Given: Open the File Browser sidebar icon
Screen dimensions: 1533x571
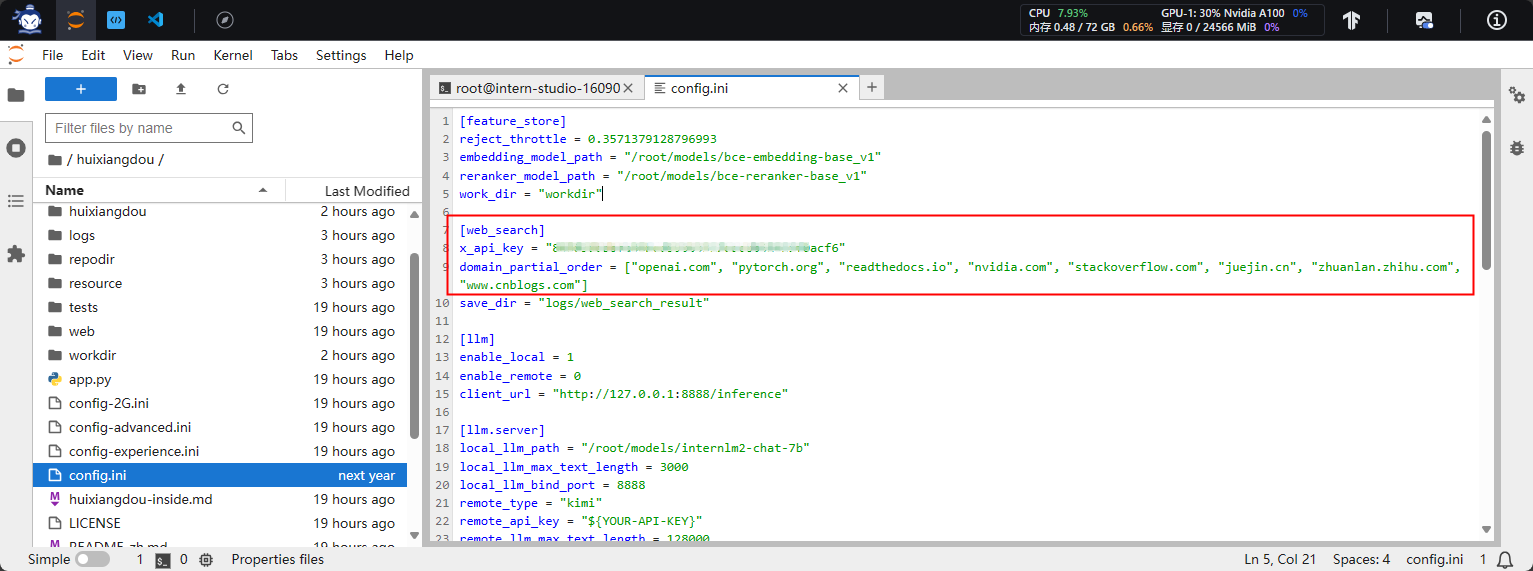Looking at the screenshot, I should (16, 95).
